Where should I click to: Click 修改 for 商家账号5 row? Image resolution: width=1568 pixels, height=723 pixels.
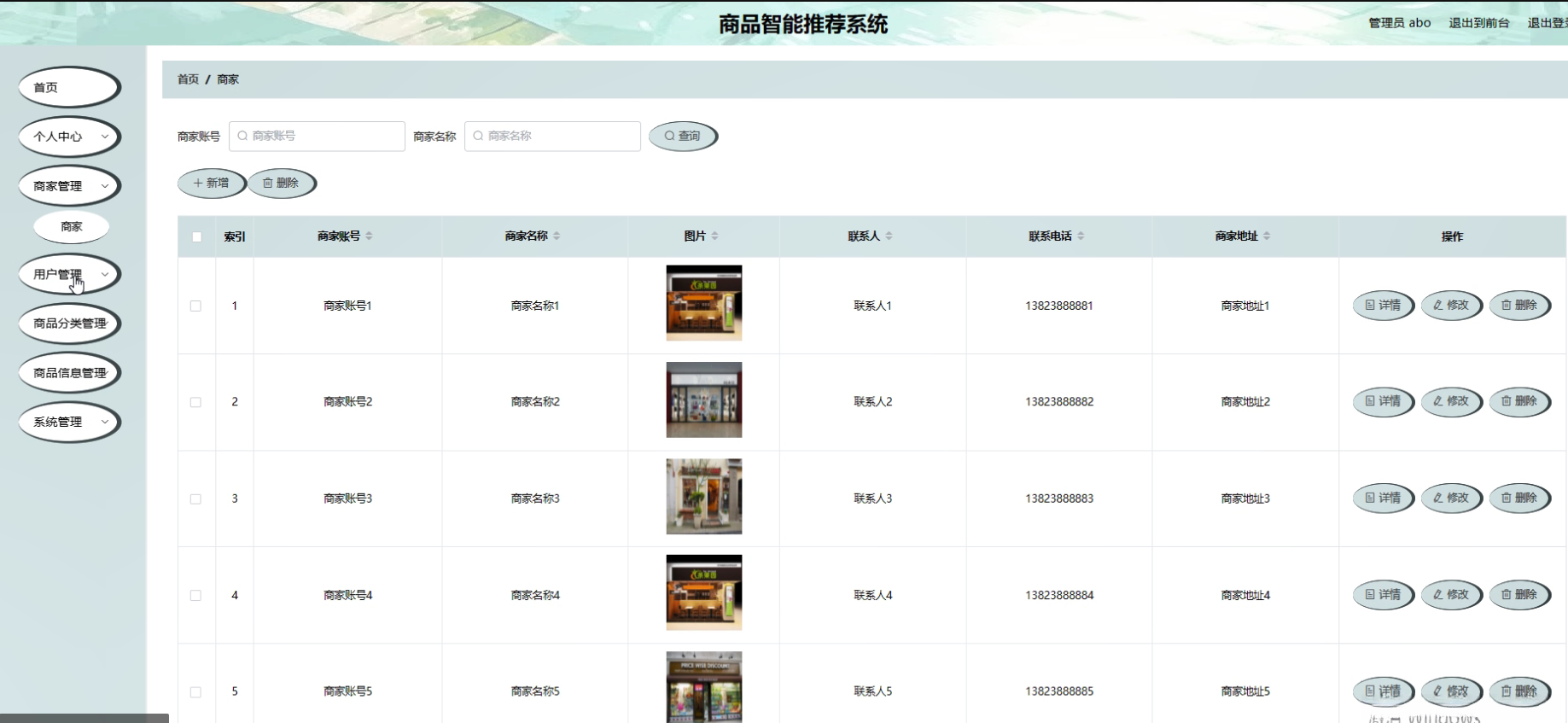1451,691
